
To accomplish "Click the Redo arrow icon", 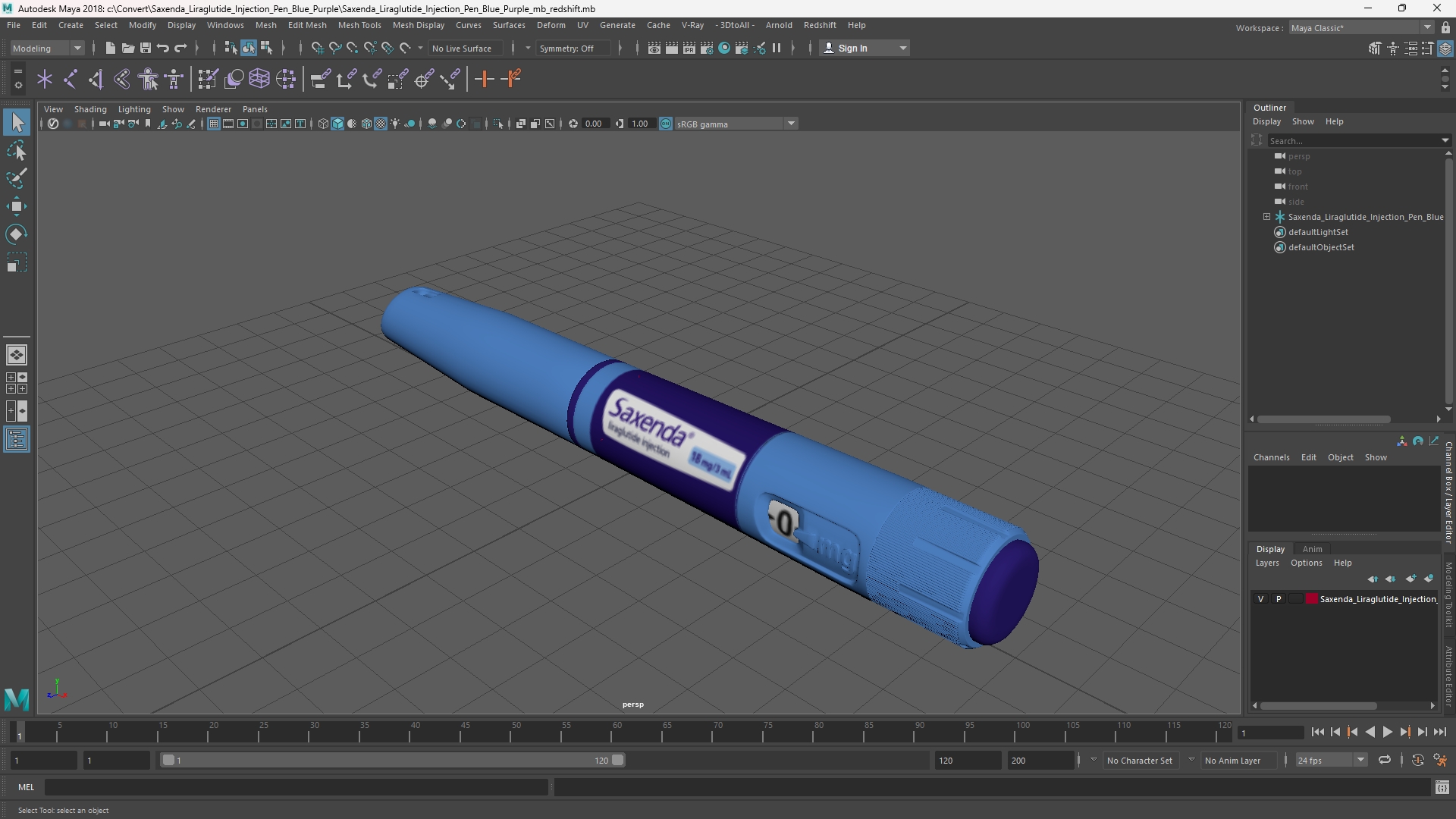I will point(180,48).
